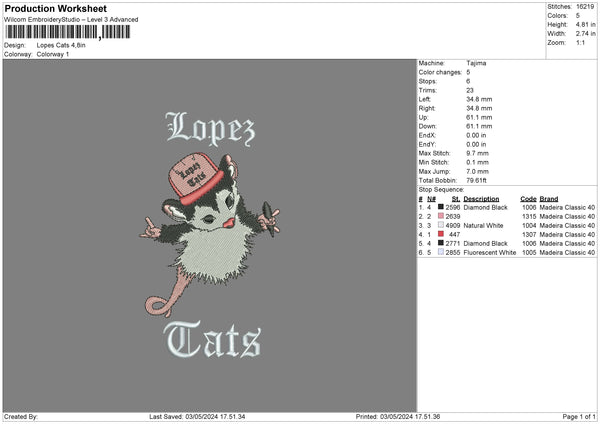Screen dimensions: 600x424
Task: Click the Stops value 6
Action: [x=468, y=81]
